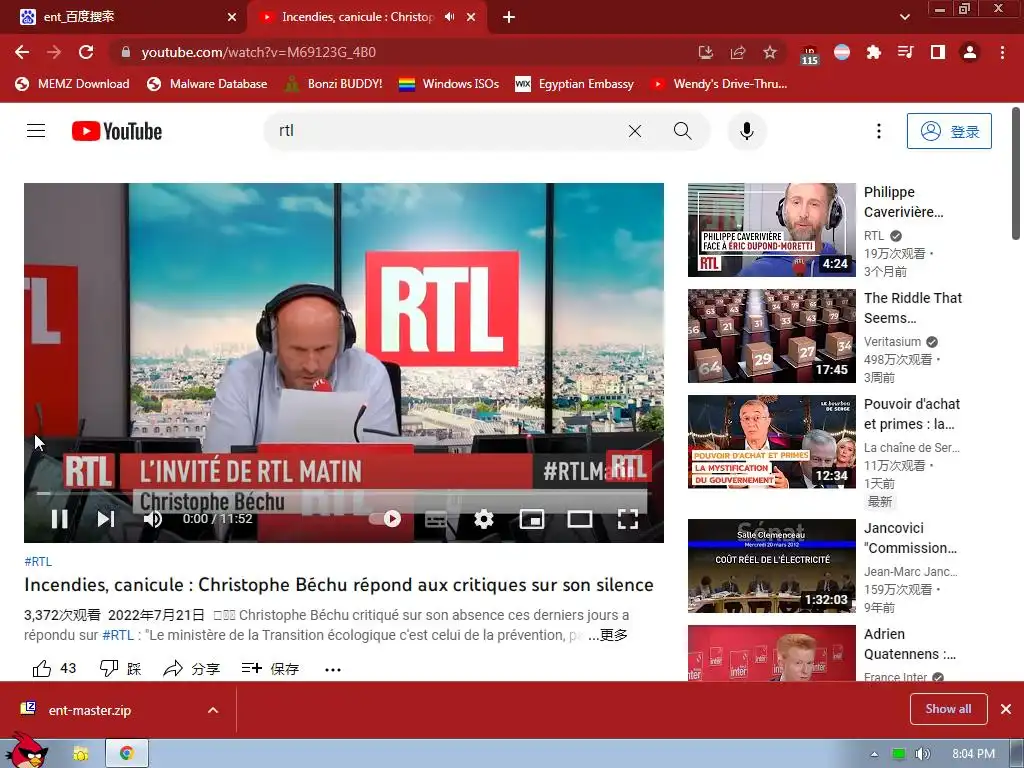Run search with magnifier button
This screenshot has height=768, width=1024.
coord(683,131)
